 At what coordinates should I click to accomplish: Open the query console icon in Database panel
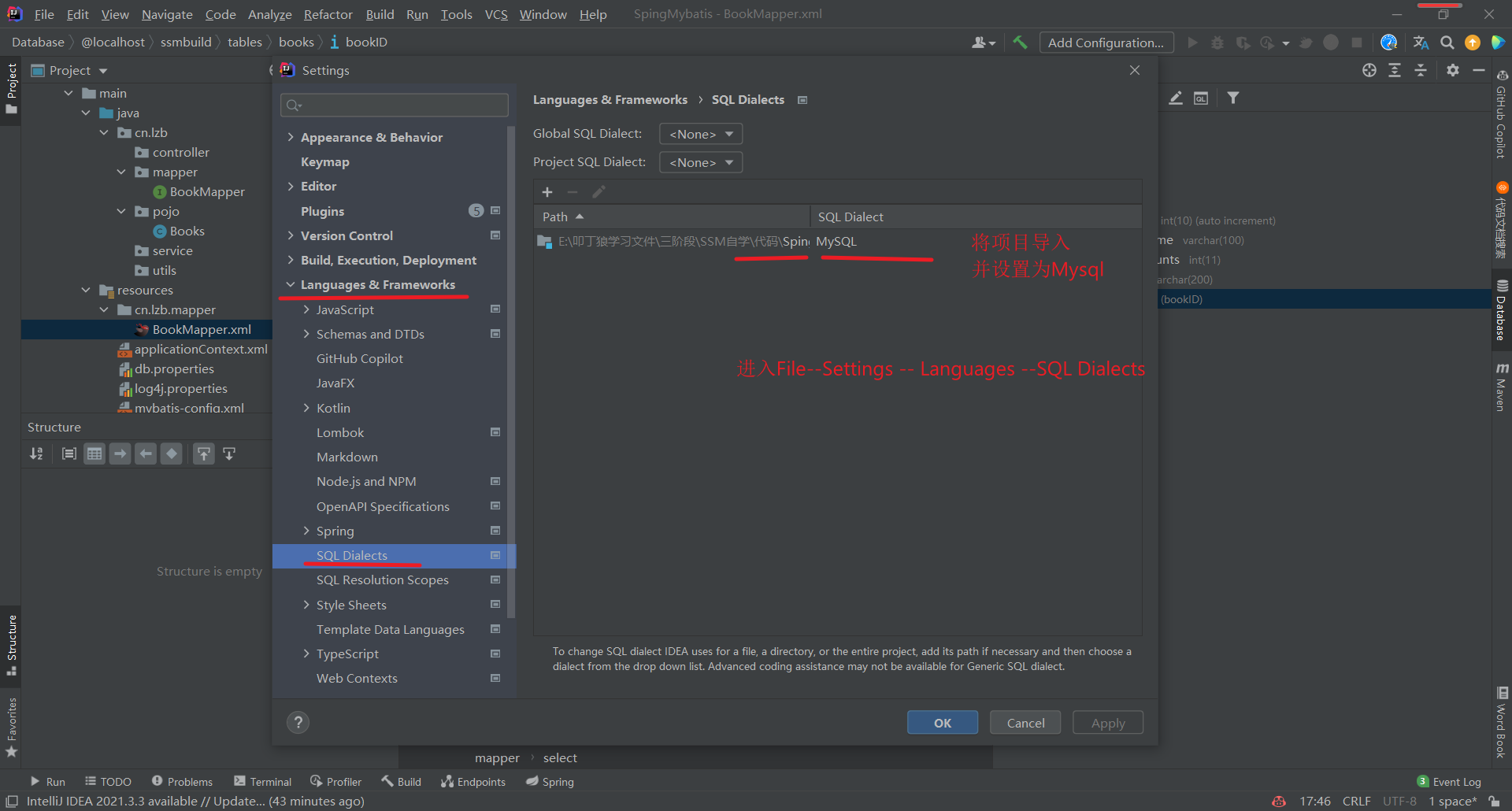pyautogui.click(x=1201, y=98)
